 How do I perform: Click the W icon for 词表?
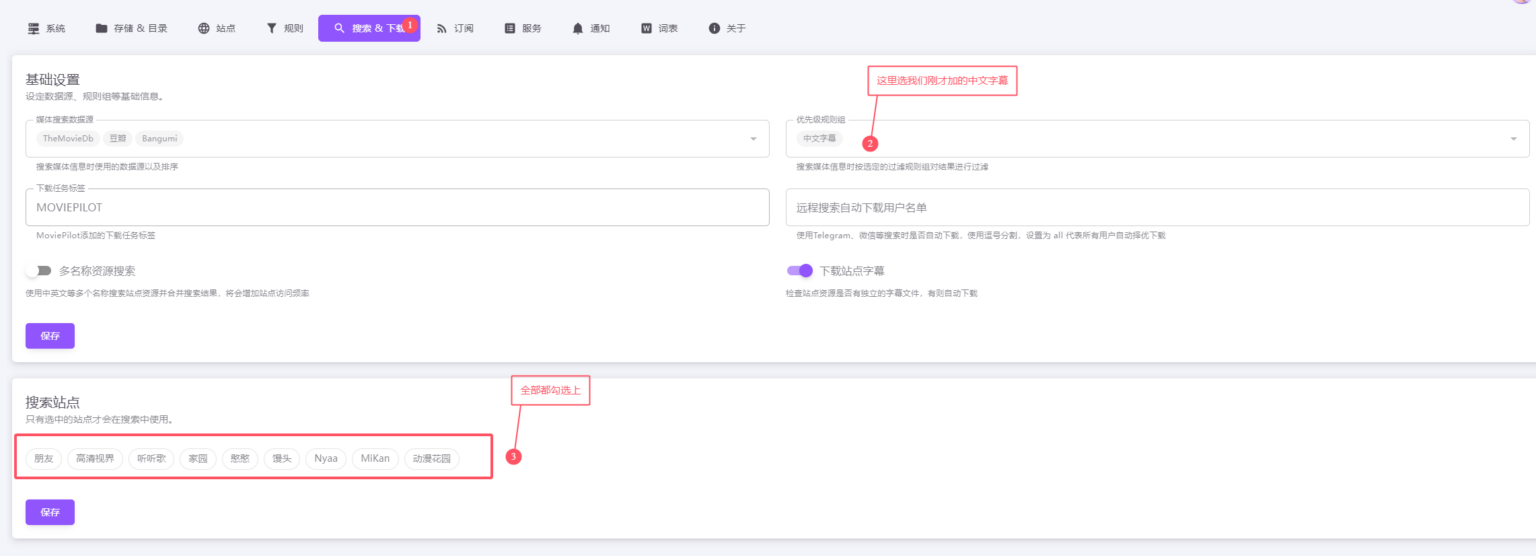tap(646, 28)
